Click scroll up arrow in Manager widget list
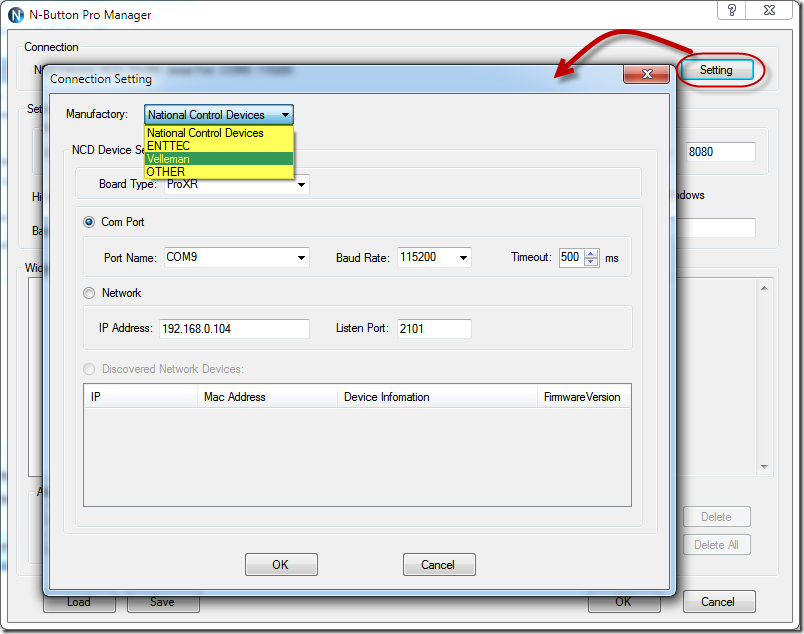Image resolution: width=804 pixels, height=634 pixels. coord(764,288)
